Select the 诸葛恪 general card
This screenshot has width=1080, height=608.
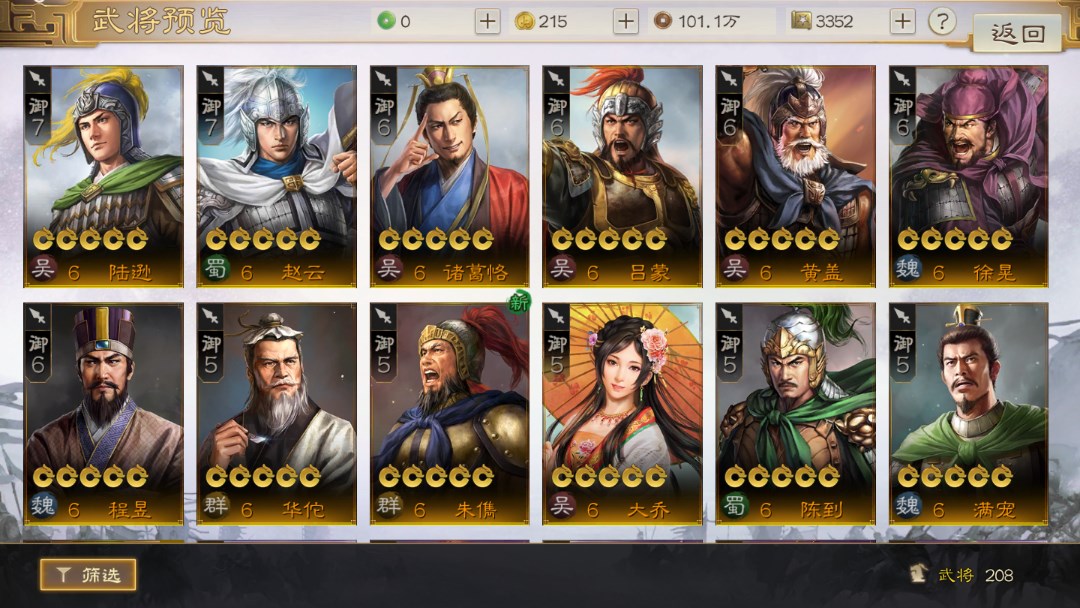tap(449, 176)
